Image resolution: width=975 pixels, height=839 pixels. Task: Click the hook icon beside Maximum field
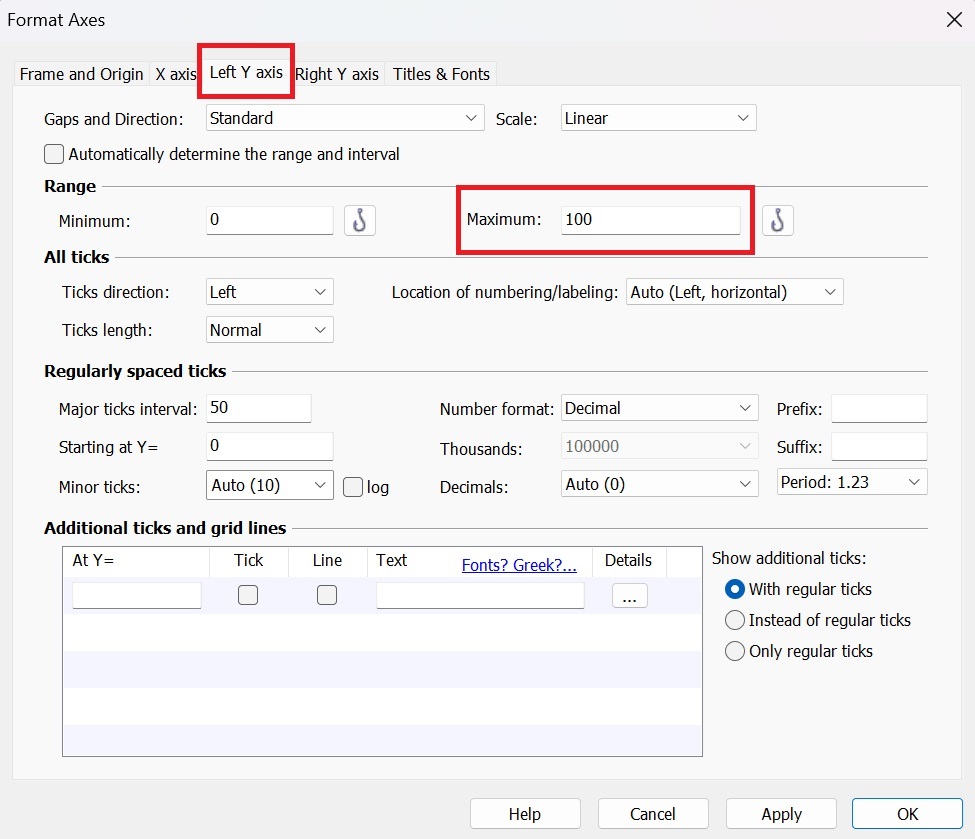point(777,220)
